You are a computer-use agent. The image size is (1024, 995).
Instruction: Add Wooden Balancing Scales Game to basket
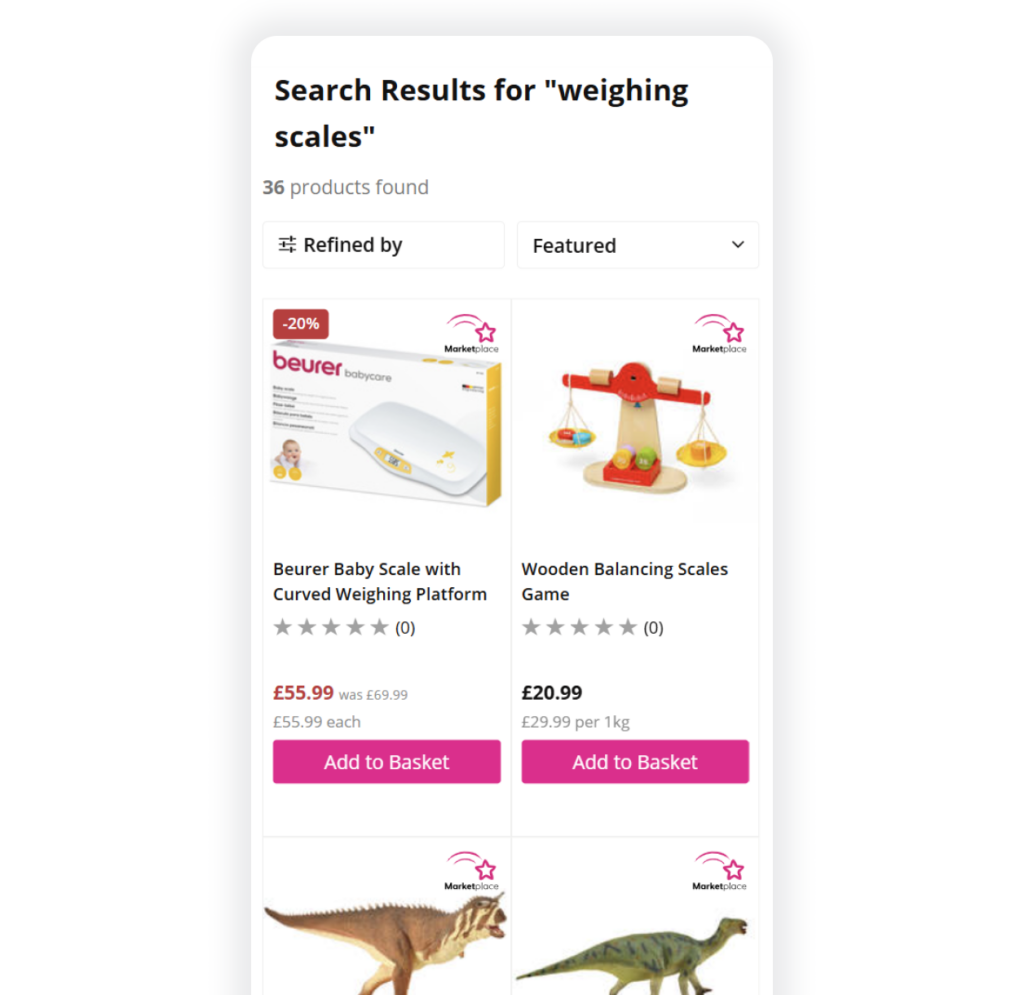pos(635,761)
